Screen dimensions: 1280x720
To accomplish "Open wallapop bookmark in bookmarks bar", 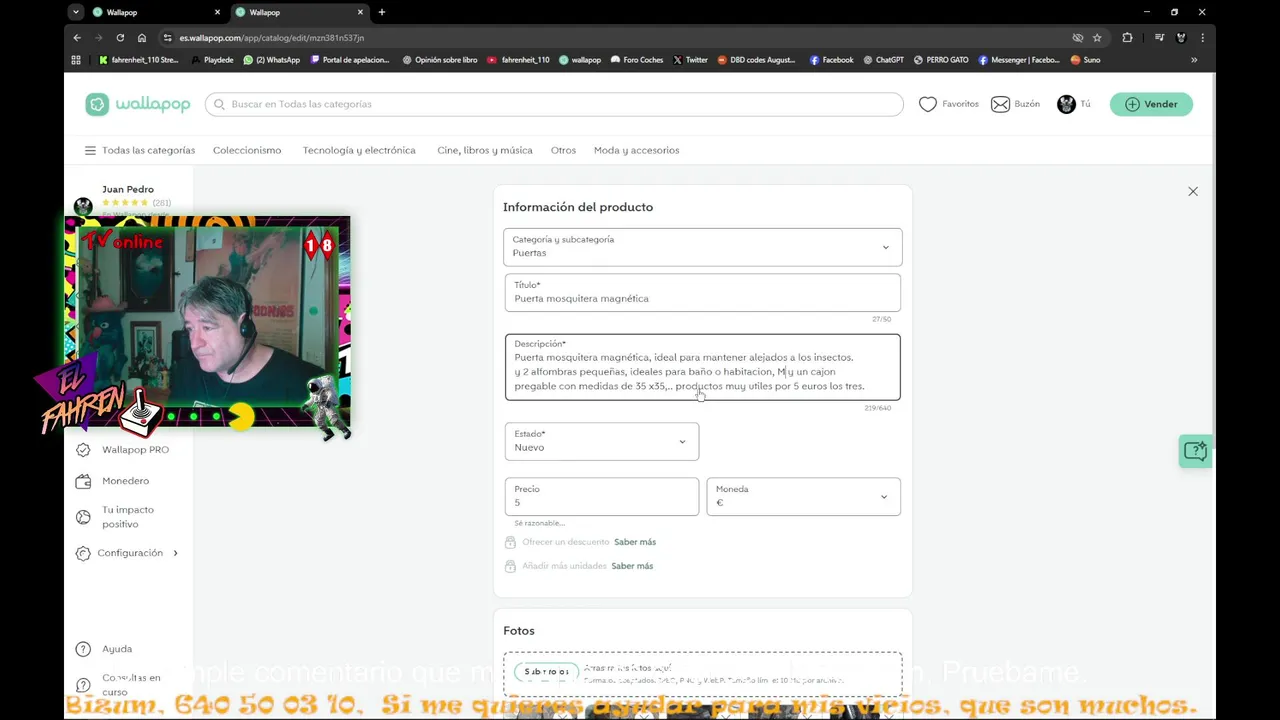I will 580,60.
